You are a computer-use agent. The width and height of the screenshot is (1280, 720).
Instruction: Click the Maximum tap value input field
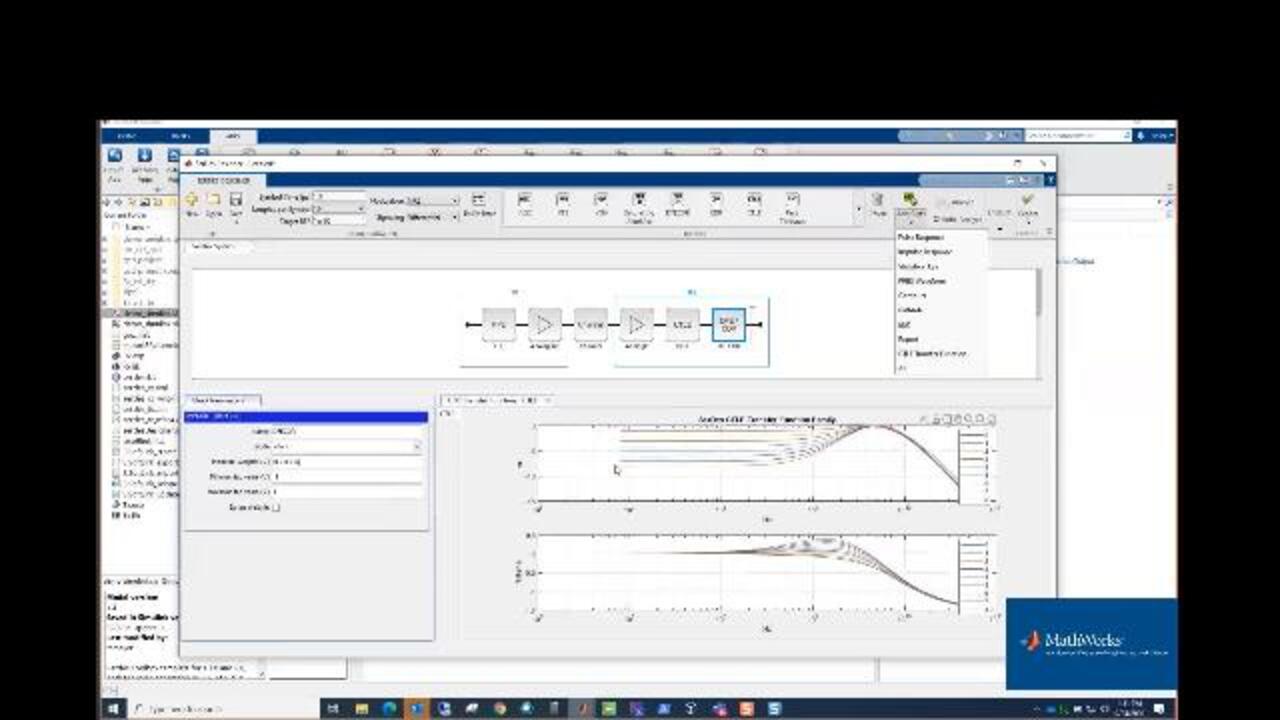[346, 492]
